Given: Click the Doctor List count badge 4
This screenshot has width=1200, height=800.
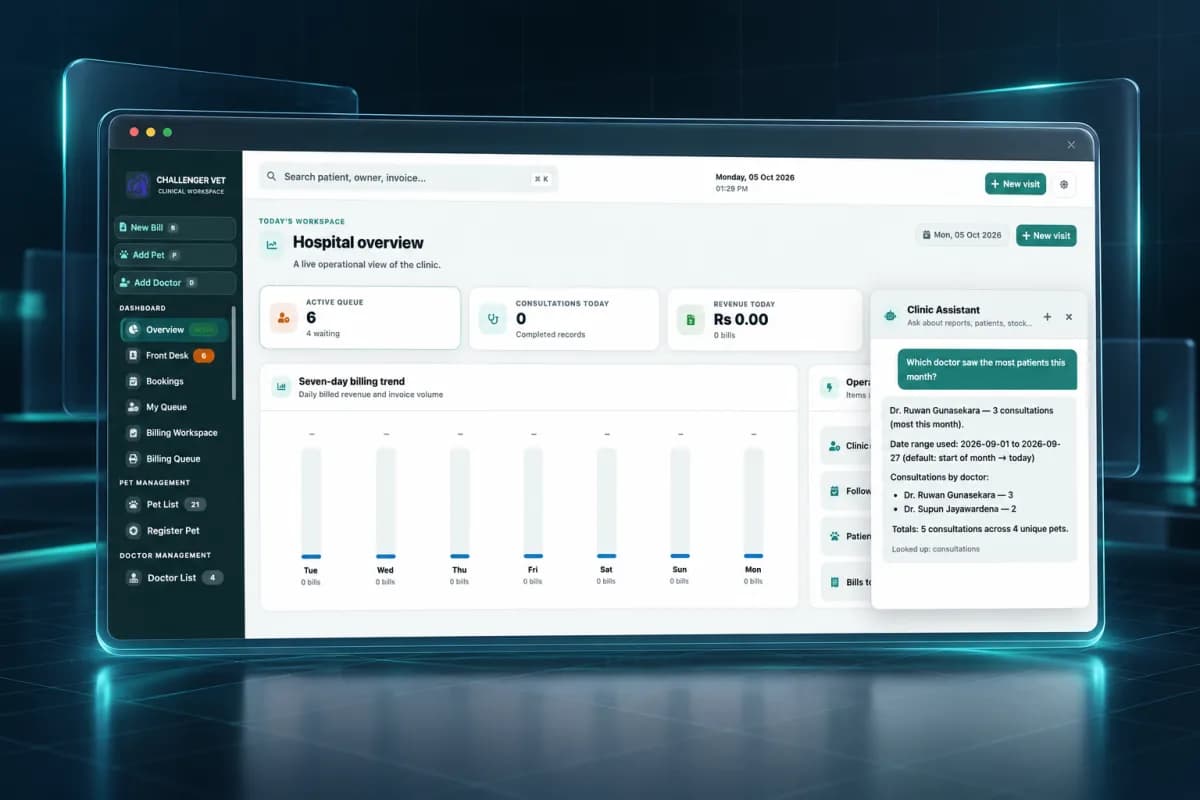Looking at the screenshot, I should point(212,578).
